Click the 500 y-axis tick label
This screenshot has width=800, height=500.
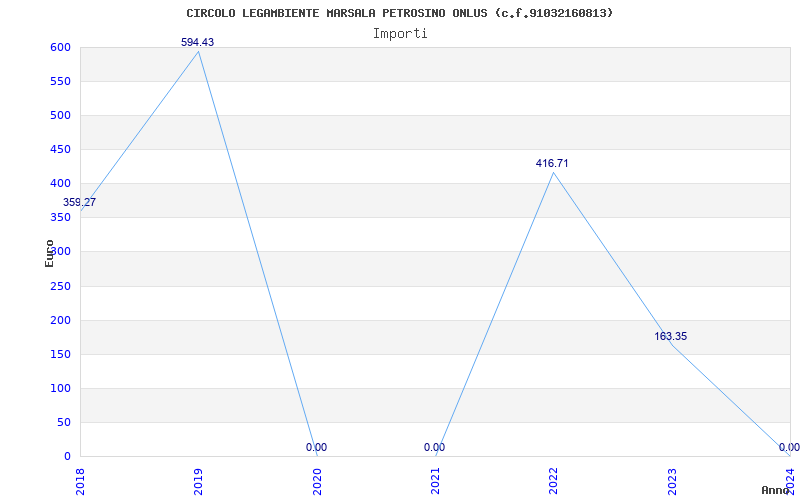tap(60, 116)
